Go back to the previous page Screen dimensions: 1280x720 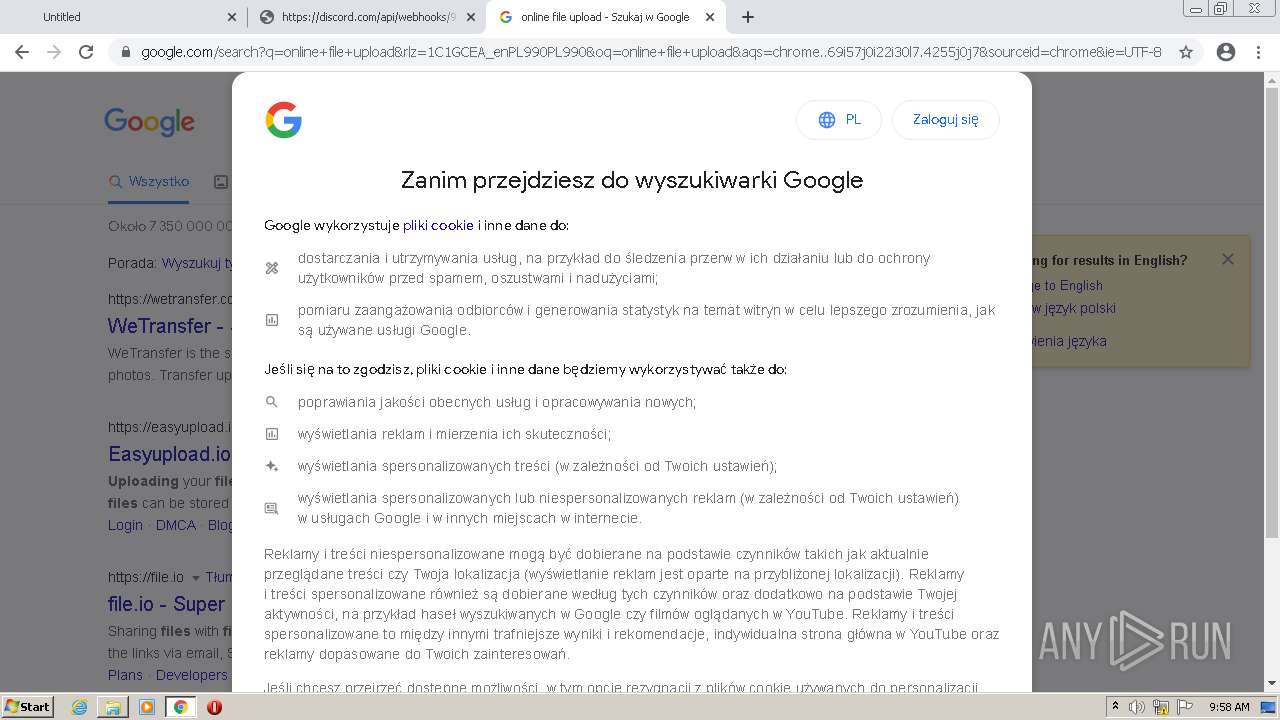(x=22, y=52)
